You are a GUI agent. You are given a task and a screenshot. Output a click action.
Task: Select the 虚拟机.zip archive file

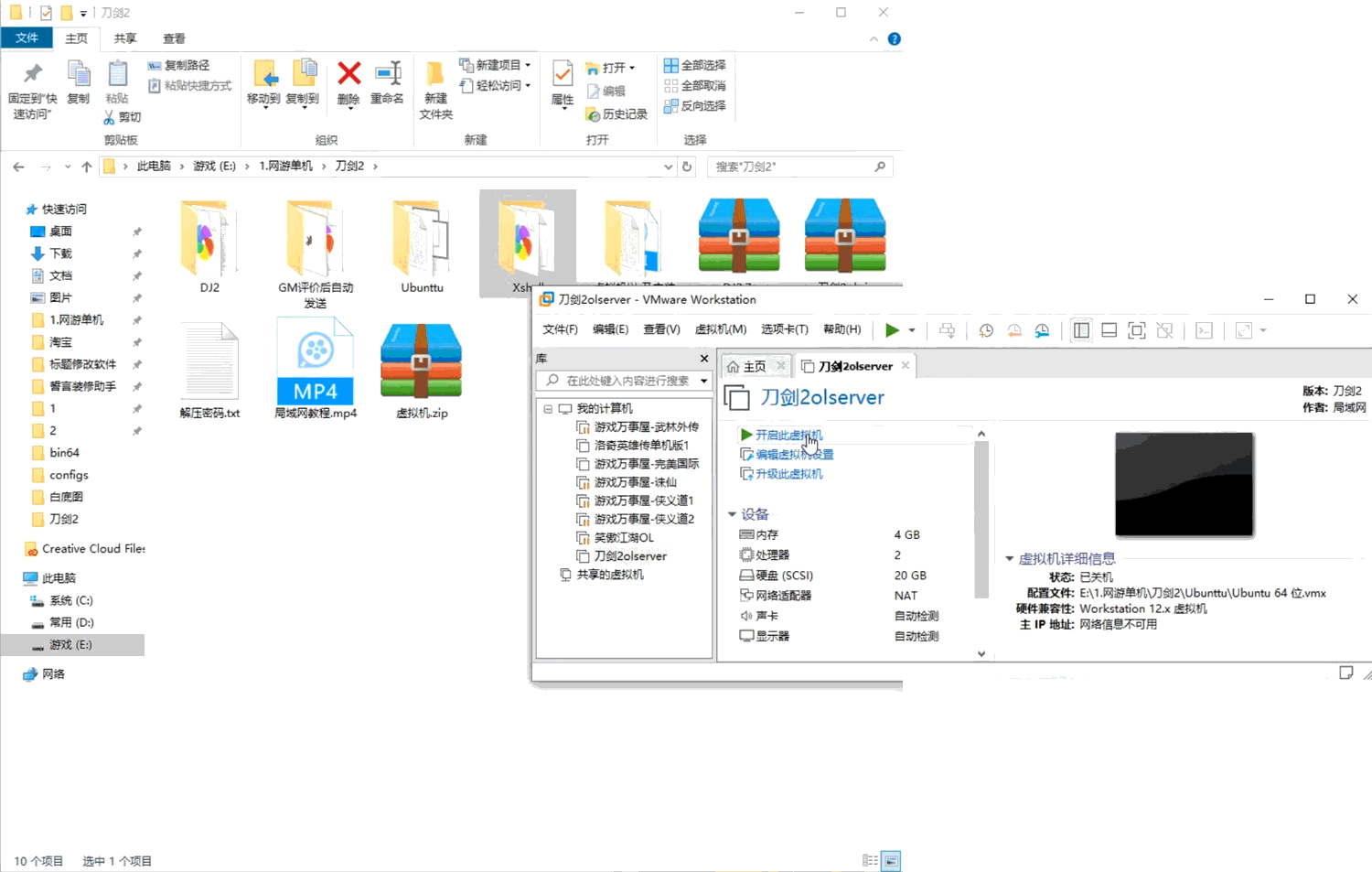point(422,371)
